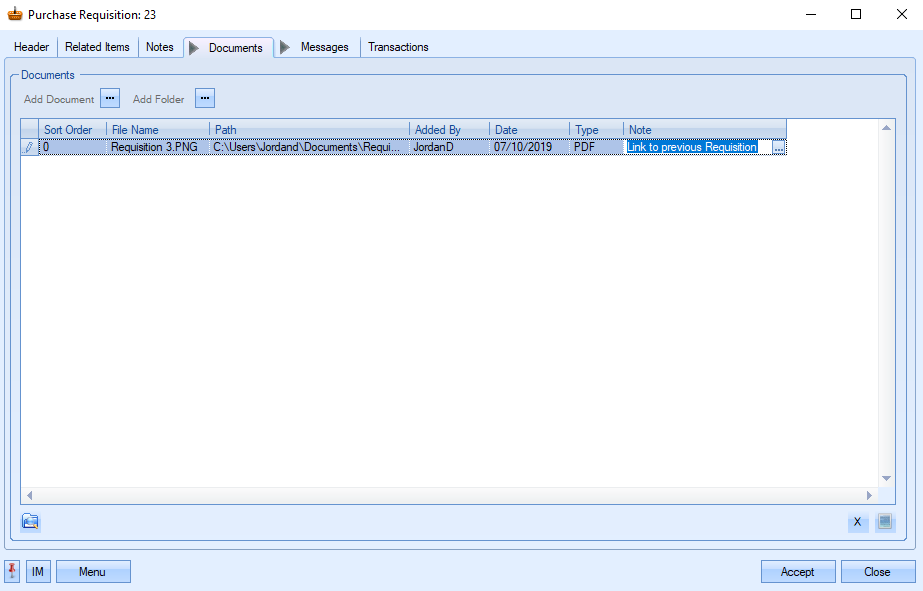Click the ellipsis button beside Add Document
The width and height of the screenshot is (923, 591).
[x=110, y=98]
